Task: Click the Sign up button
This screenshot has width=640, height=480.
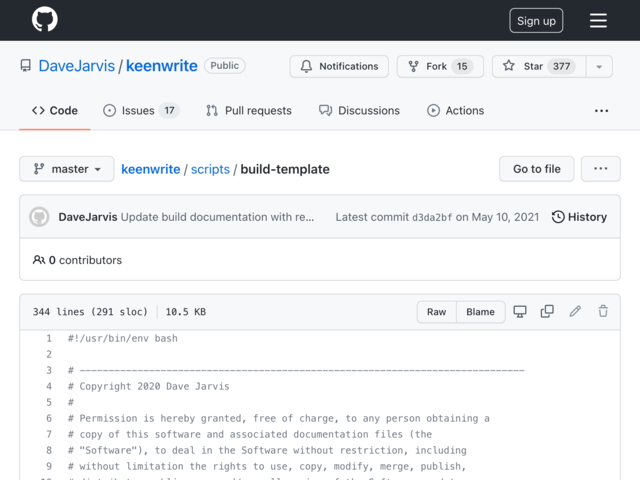Action: coord(536,21)
